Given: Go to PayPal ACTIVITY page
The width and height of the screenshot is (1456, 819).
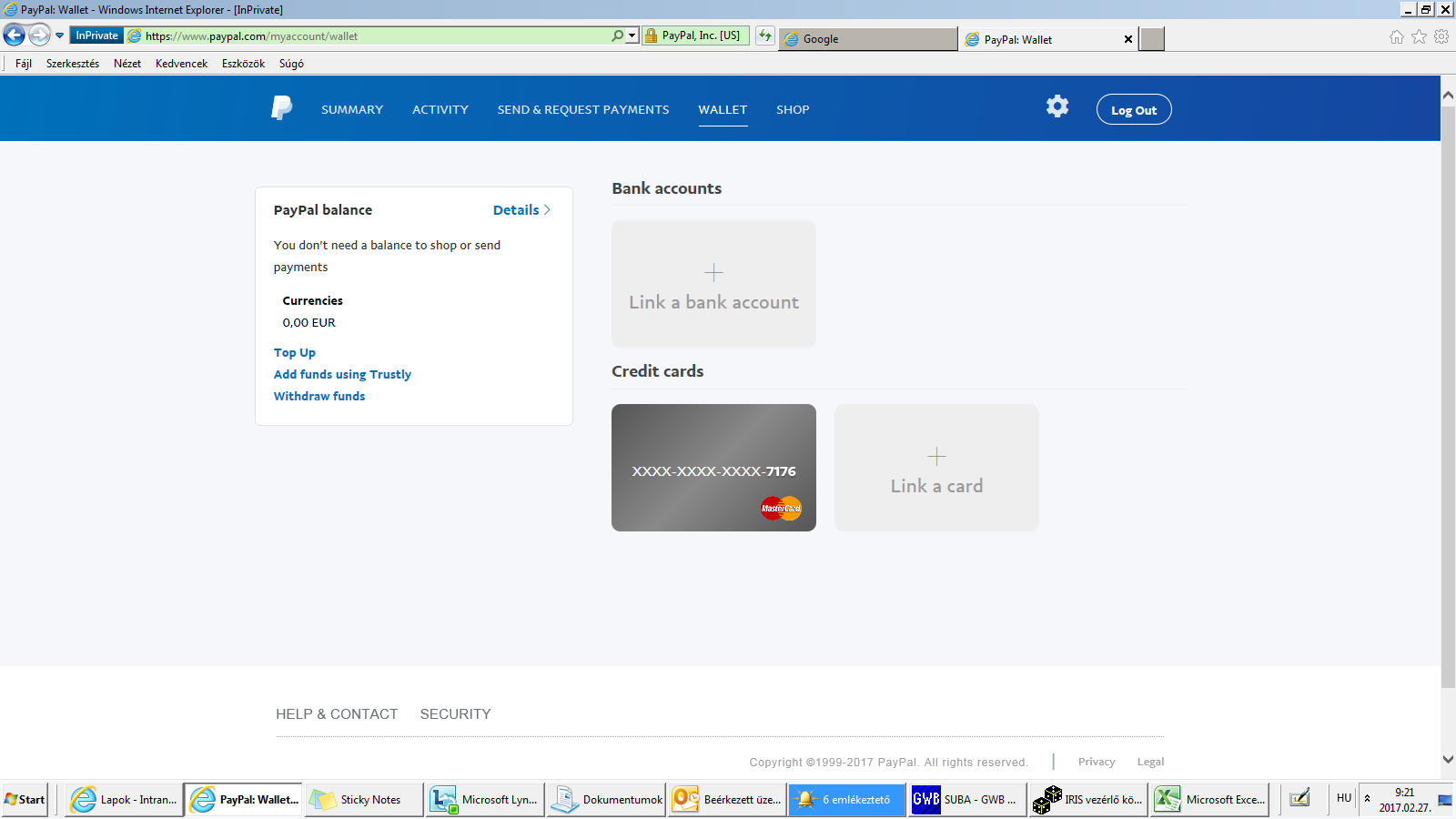Looking at the screenshot, I should (x=440, y=110).
